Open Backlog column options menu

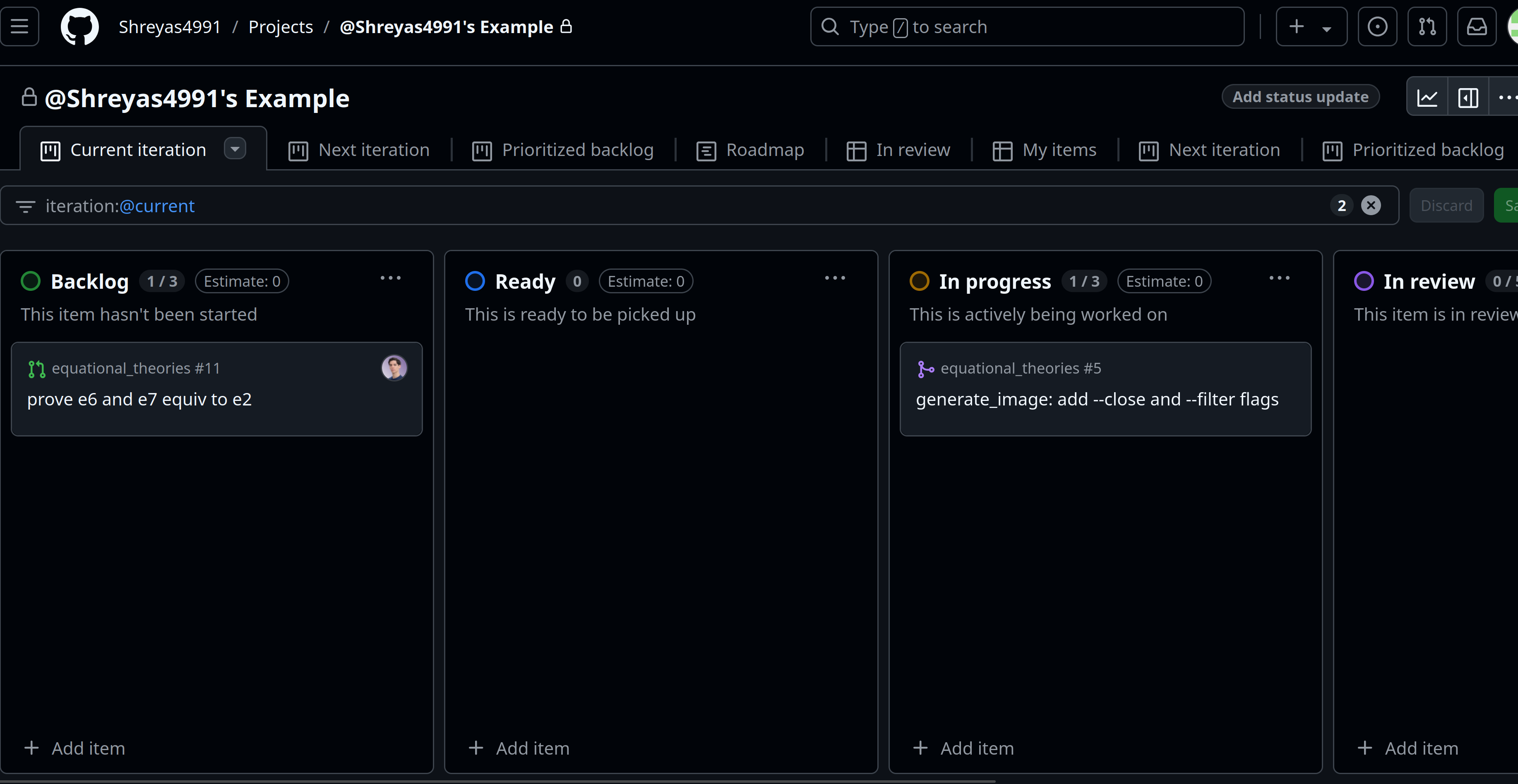(x=390, y=278)
